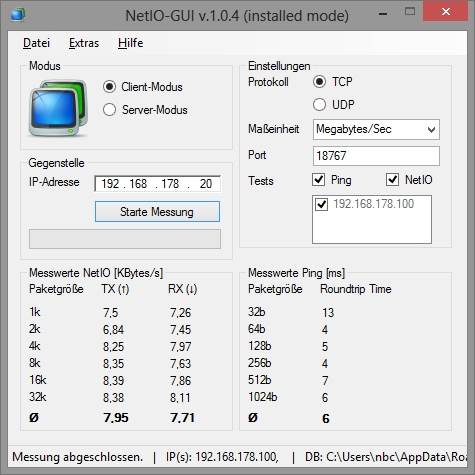Click the 2k RX value 7,45

181,330
